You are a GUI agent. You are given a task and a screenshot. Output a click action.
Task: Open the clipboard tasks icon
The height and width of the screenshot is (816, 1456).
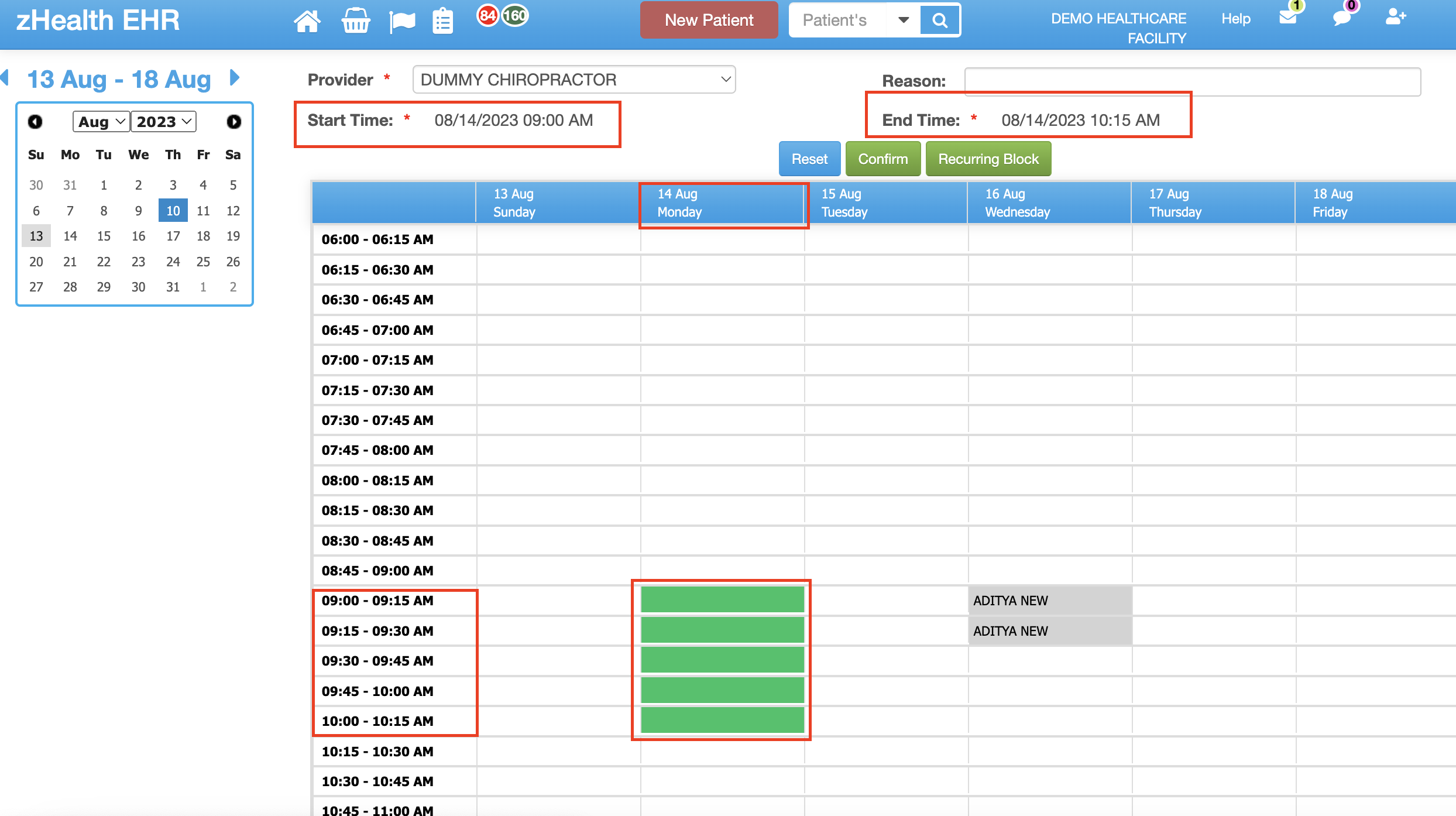coord(443,20)
